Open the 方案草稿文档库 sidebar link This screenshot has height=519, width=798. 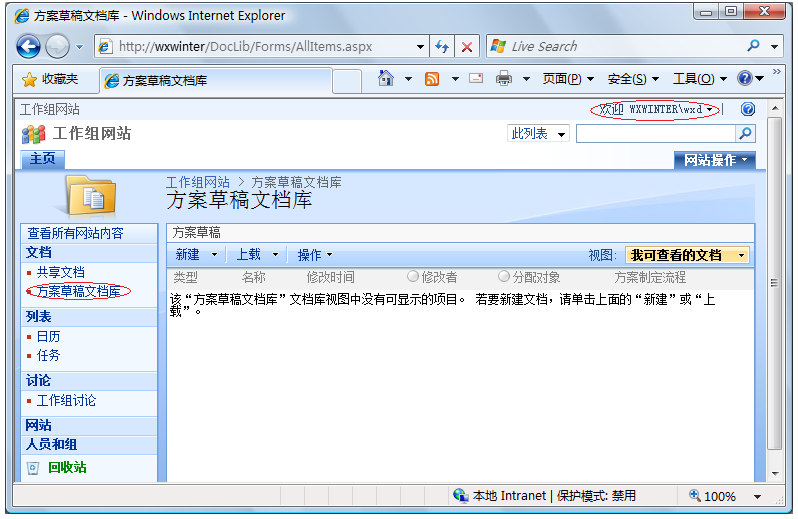pos(79,291)
